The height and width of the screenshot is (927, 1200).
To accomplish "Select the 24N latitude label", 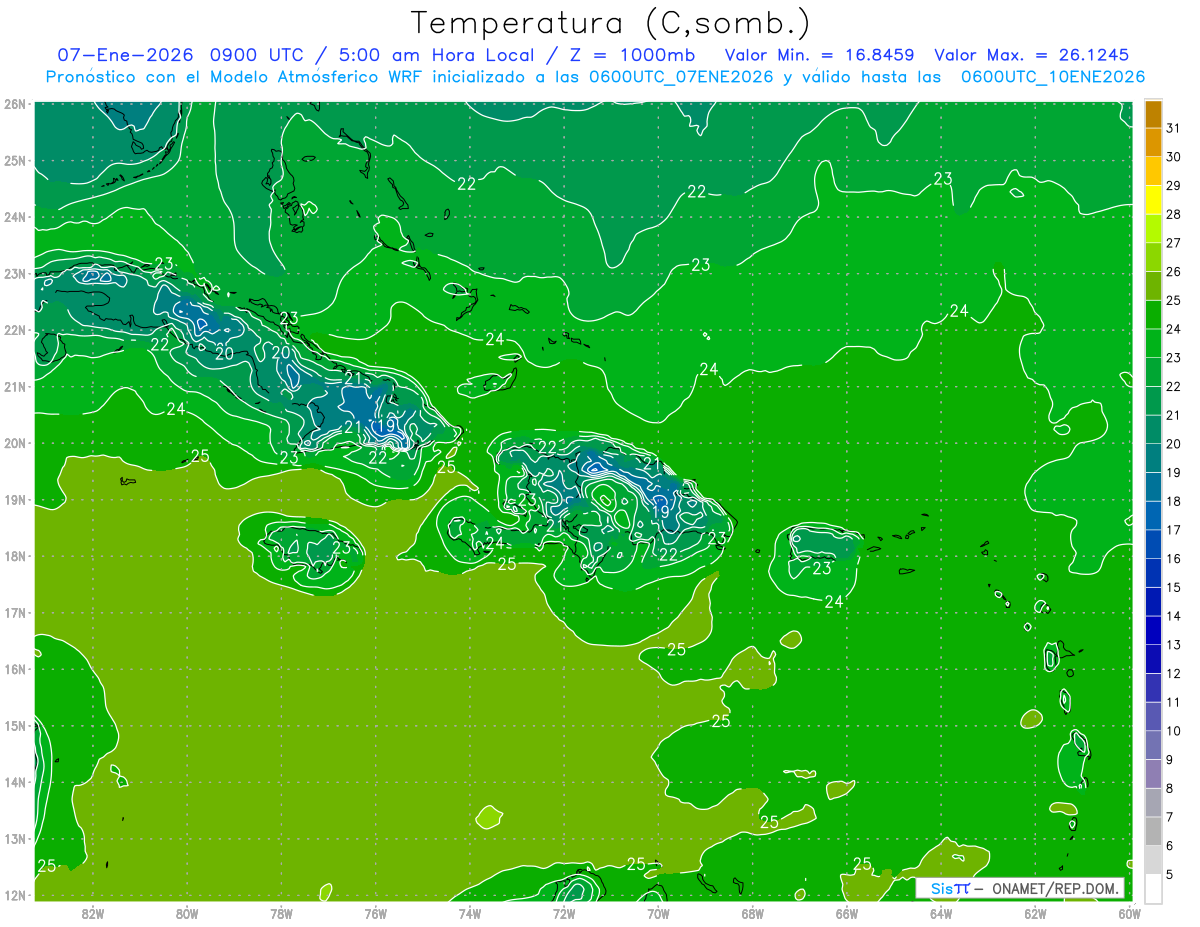I will pos(14,217).
